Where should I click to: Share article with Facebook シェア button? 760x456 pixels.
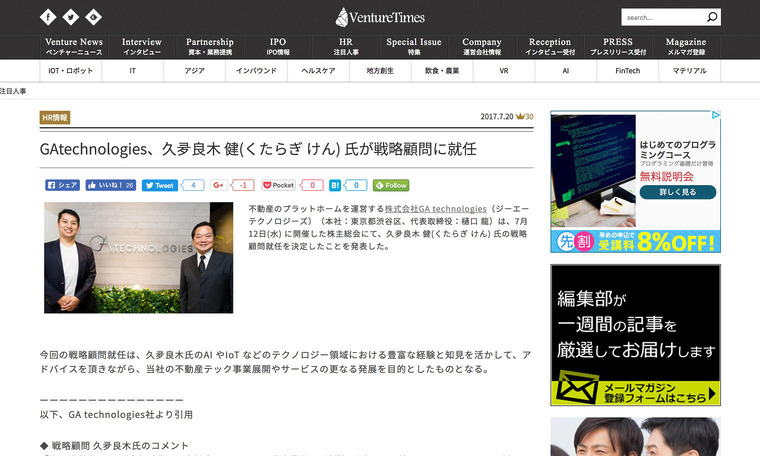[63, 185]
